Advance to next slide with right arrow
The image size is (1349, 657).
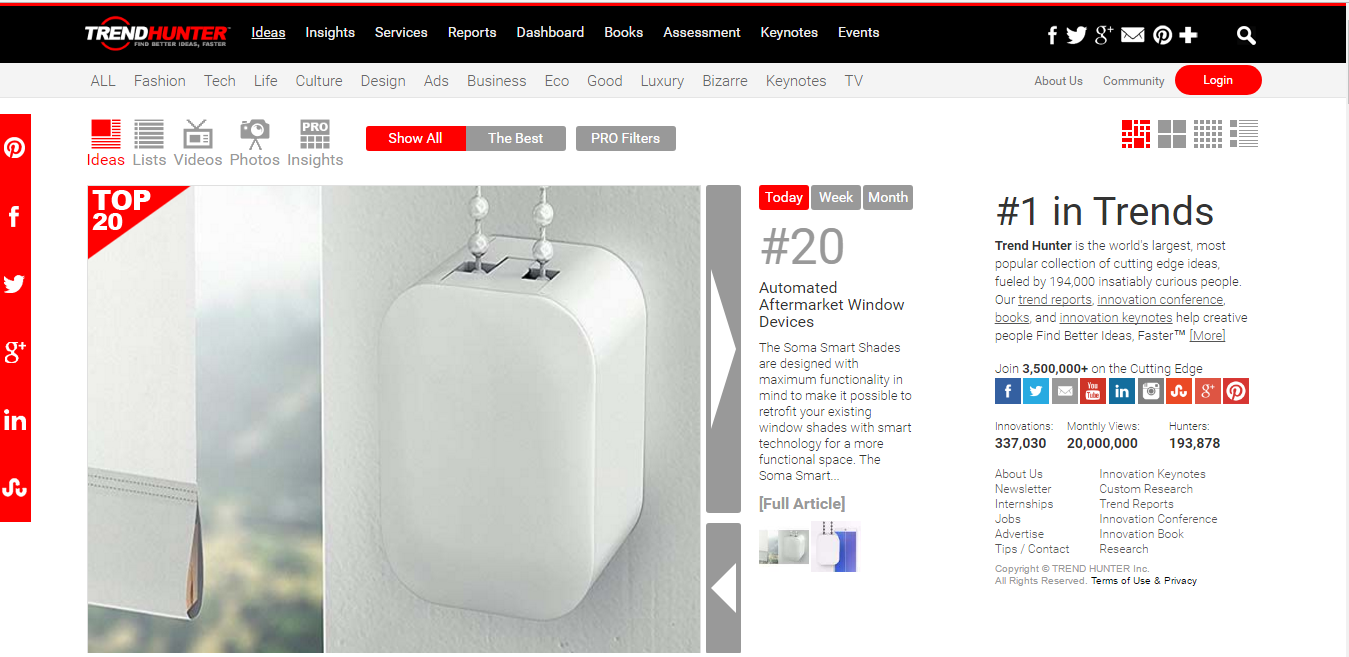[723, 349]
